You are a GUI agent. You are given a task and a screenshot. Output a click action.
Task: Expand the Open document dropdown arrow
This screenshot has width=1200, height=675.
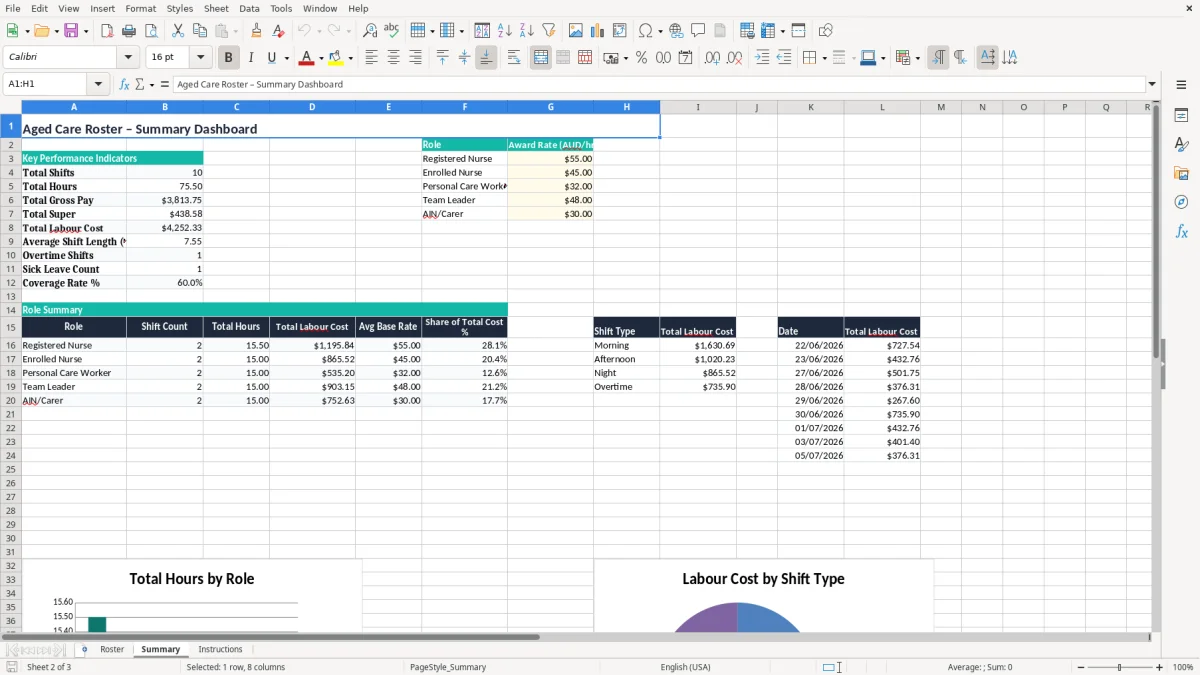[56, 31]
